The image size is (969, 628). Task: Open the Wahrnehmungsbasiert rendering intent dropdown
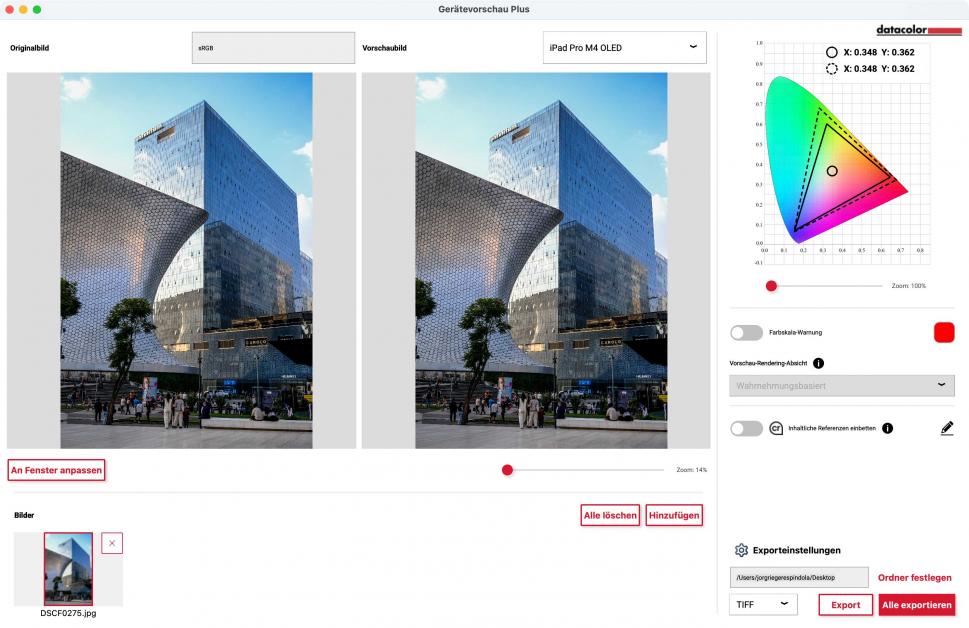pos(842,385)
